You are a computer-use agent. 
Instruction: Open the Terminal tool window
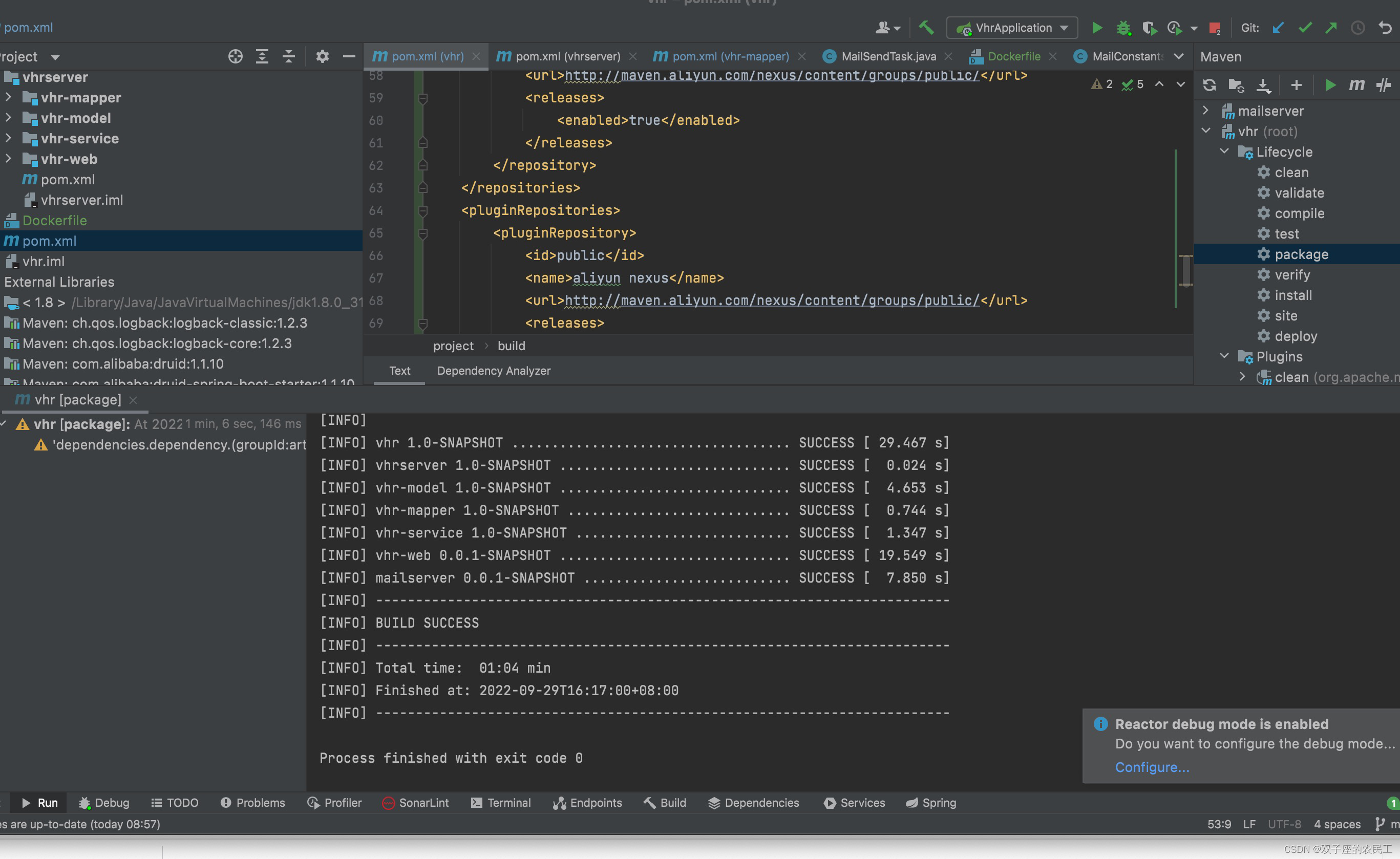pos(508,803)
